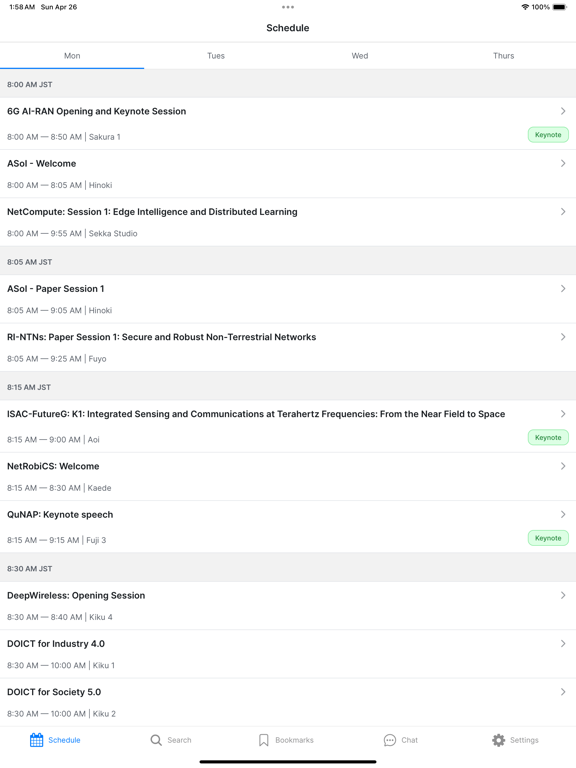Tap the battery icon in the status bar
The height and width of the screenshot is (768, 576).
point(559,7)
